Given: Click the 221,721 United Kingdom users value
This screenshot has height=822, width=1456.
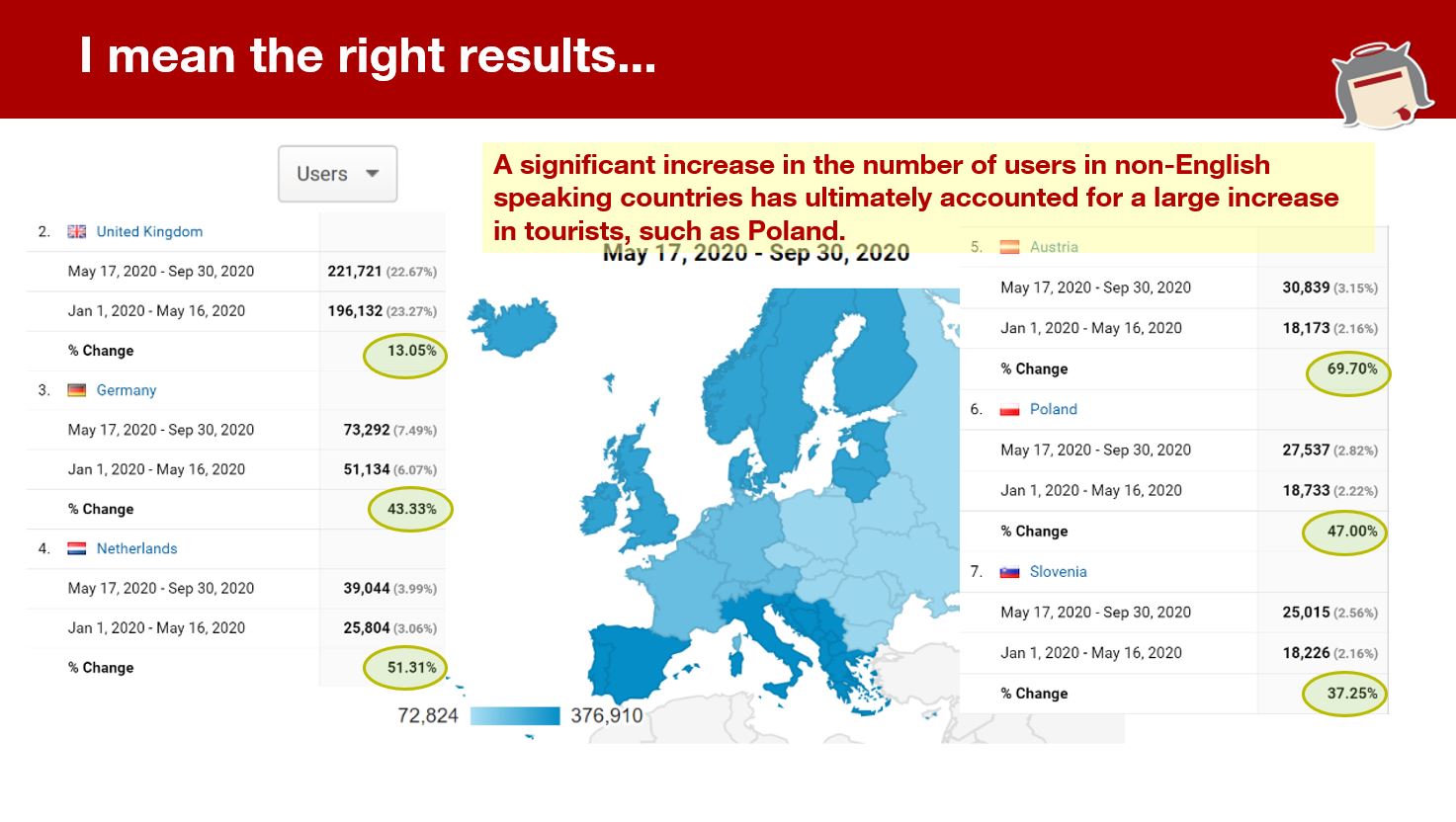Looking at the screenshot, I should click(x=355, y=271).
